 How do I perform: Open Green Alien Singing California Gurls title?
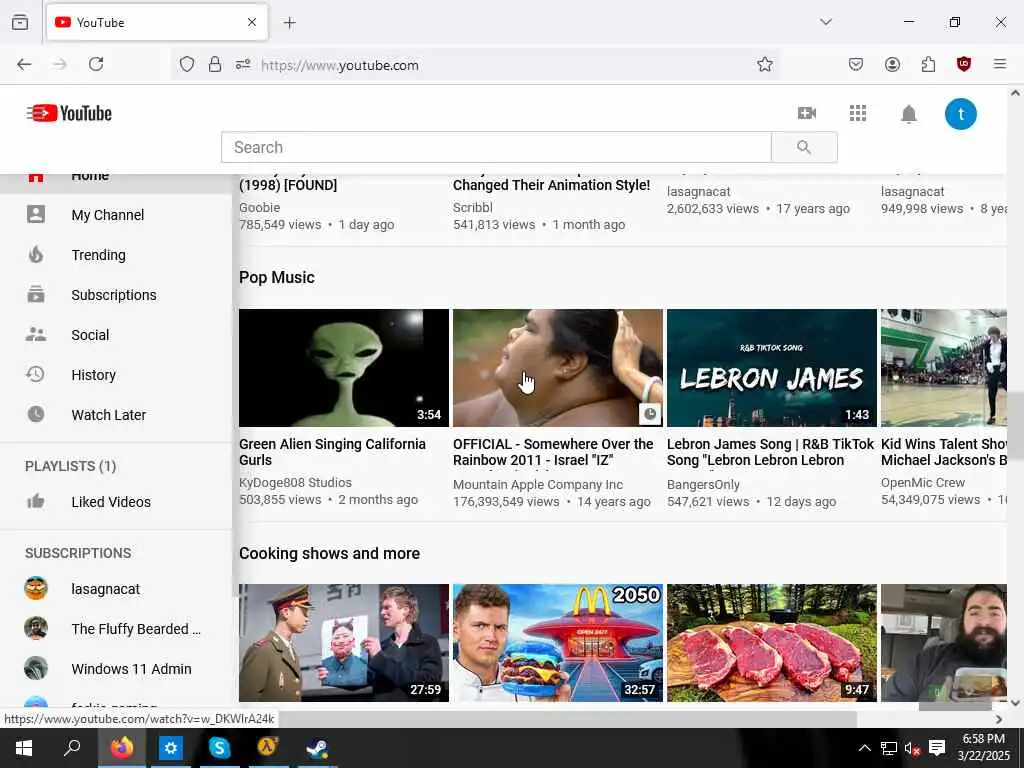(x=332, y=452)
